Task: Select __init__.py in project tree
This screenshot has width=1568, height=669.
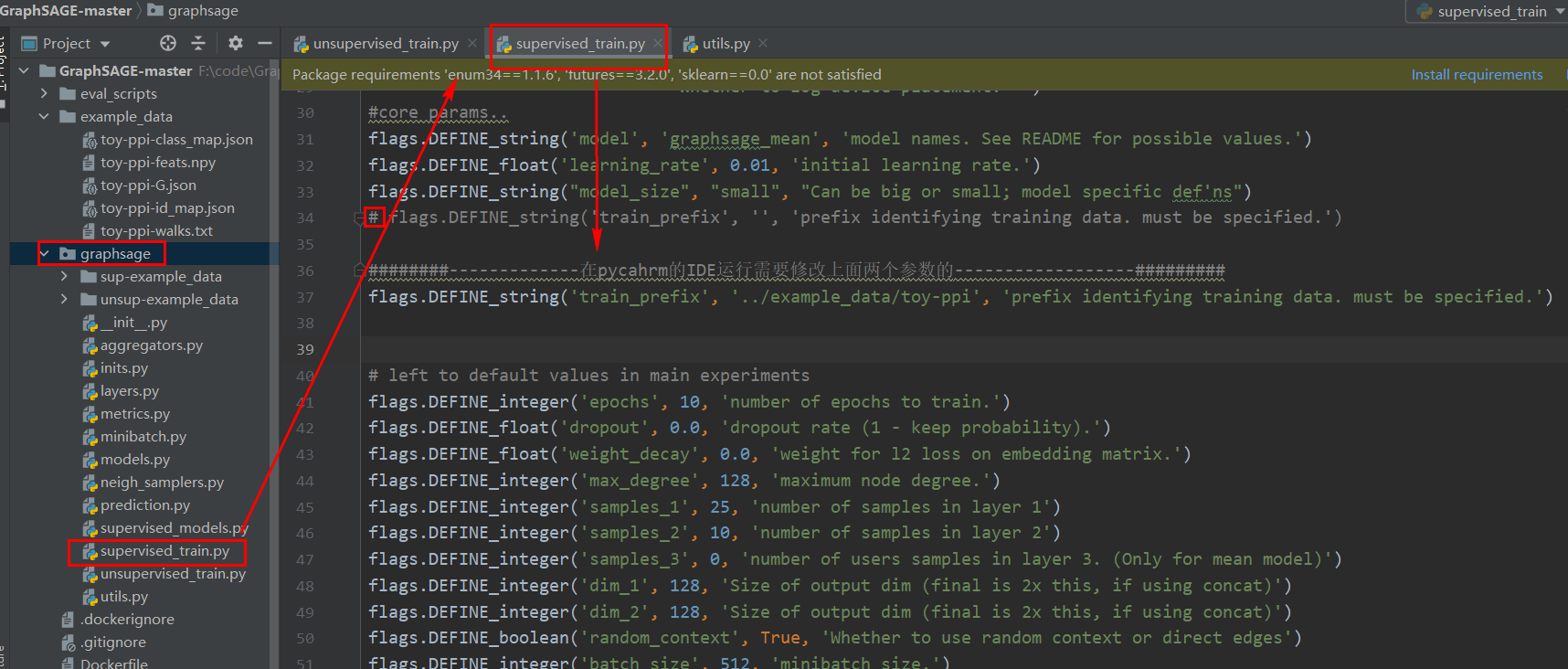Action: (133, 322)
